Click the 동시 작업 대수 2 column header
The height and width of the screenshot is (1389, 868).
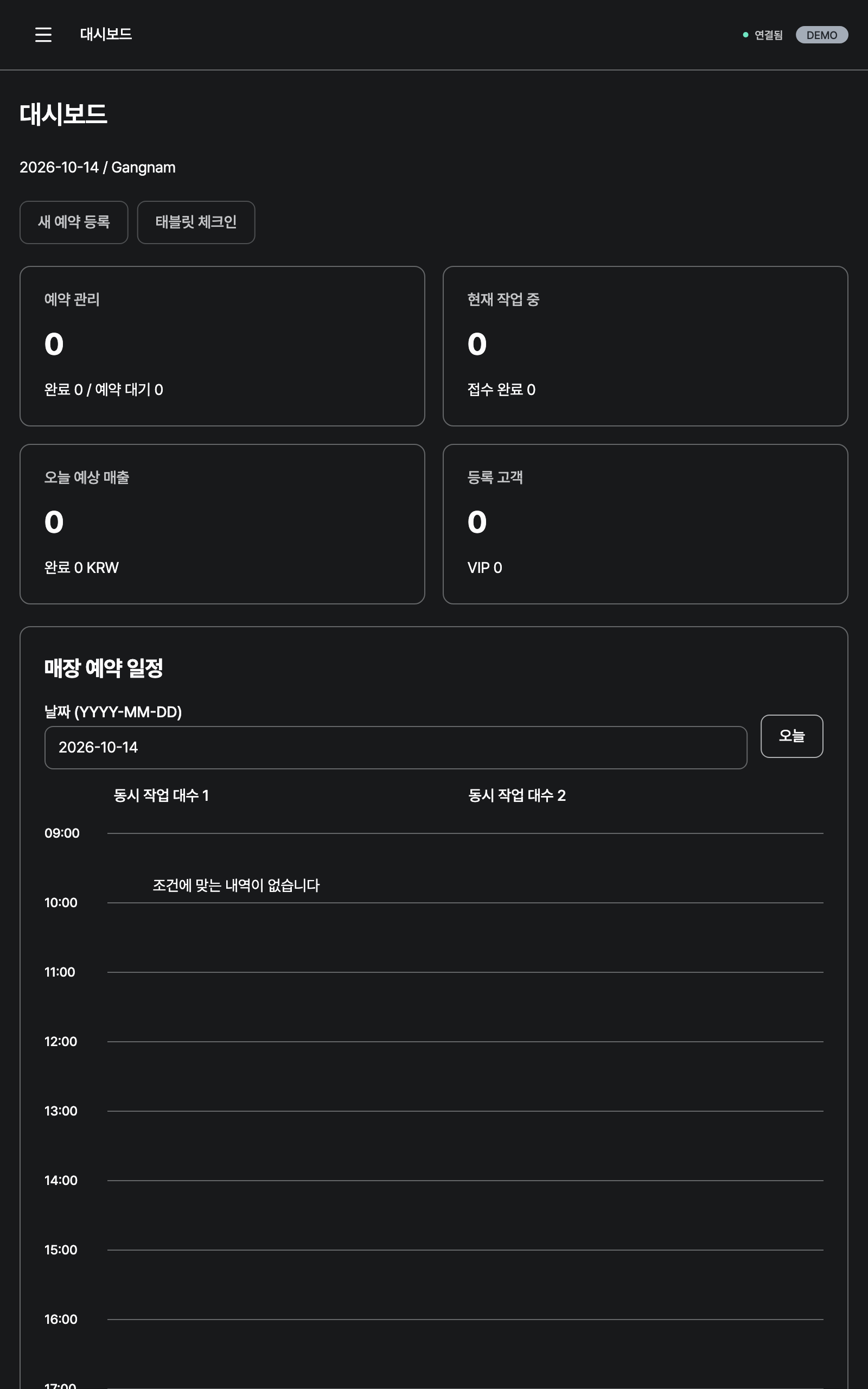coord(516,795)
